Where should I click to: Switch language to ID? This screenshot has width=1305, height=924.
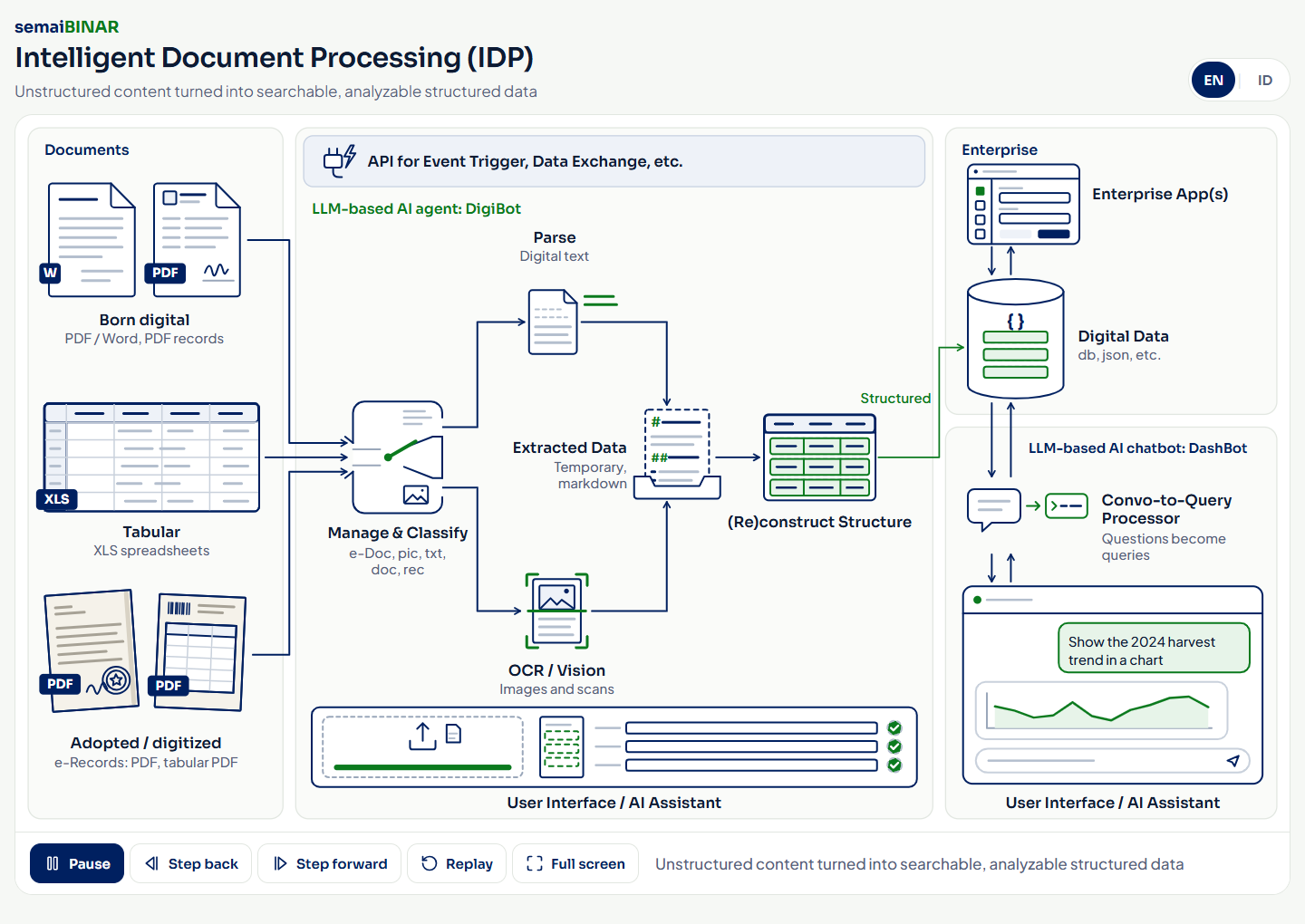tap(1265, 80)
